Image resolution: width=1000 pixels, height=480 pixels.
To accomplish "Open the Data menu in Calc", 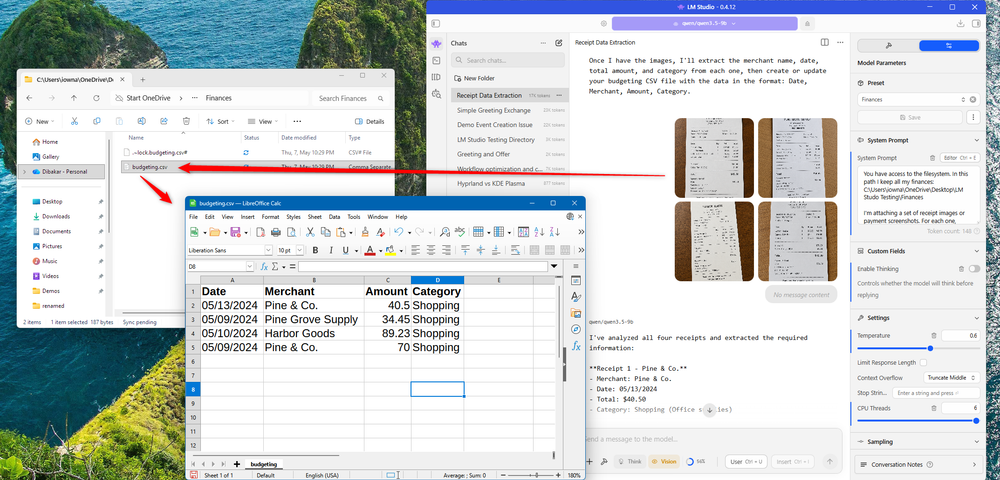I will pyautogui.click(x=334, y=217).
